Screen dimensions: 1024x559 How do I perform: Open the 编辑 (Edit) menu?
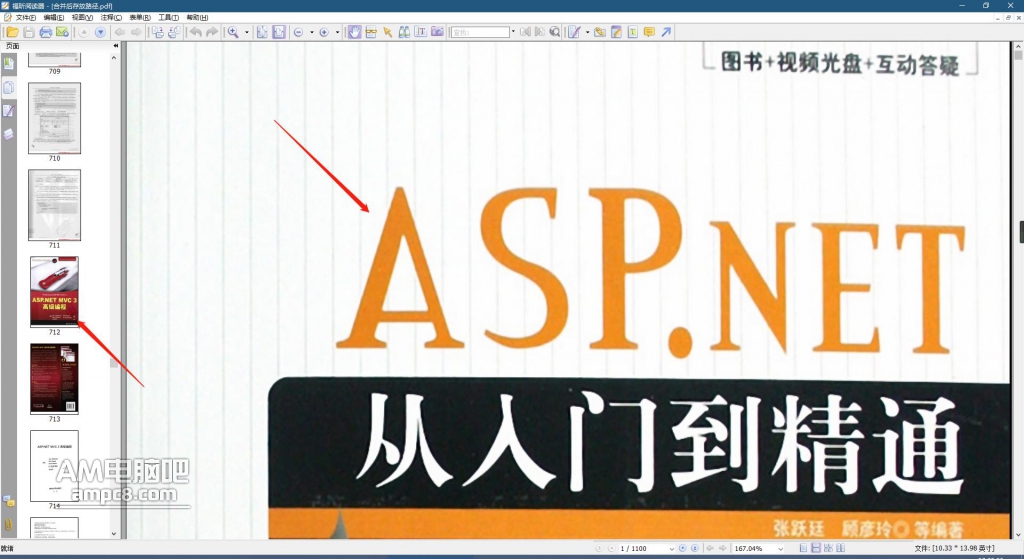[x=54, y=18]
